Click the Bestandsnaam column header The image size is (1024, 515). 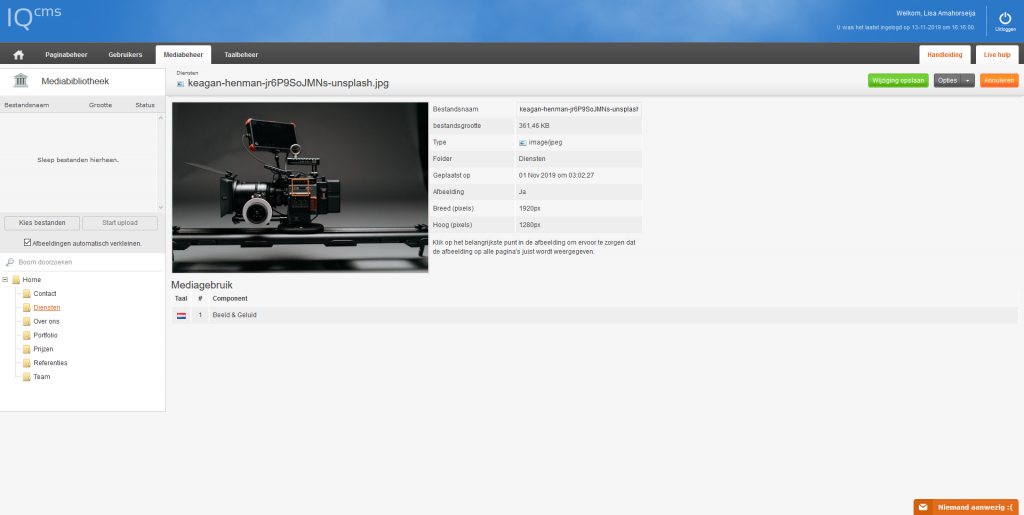pos(27,105)
